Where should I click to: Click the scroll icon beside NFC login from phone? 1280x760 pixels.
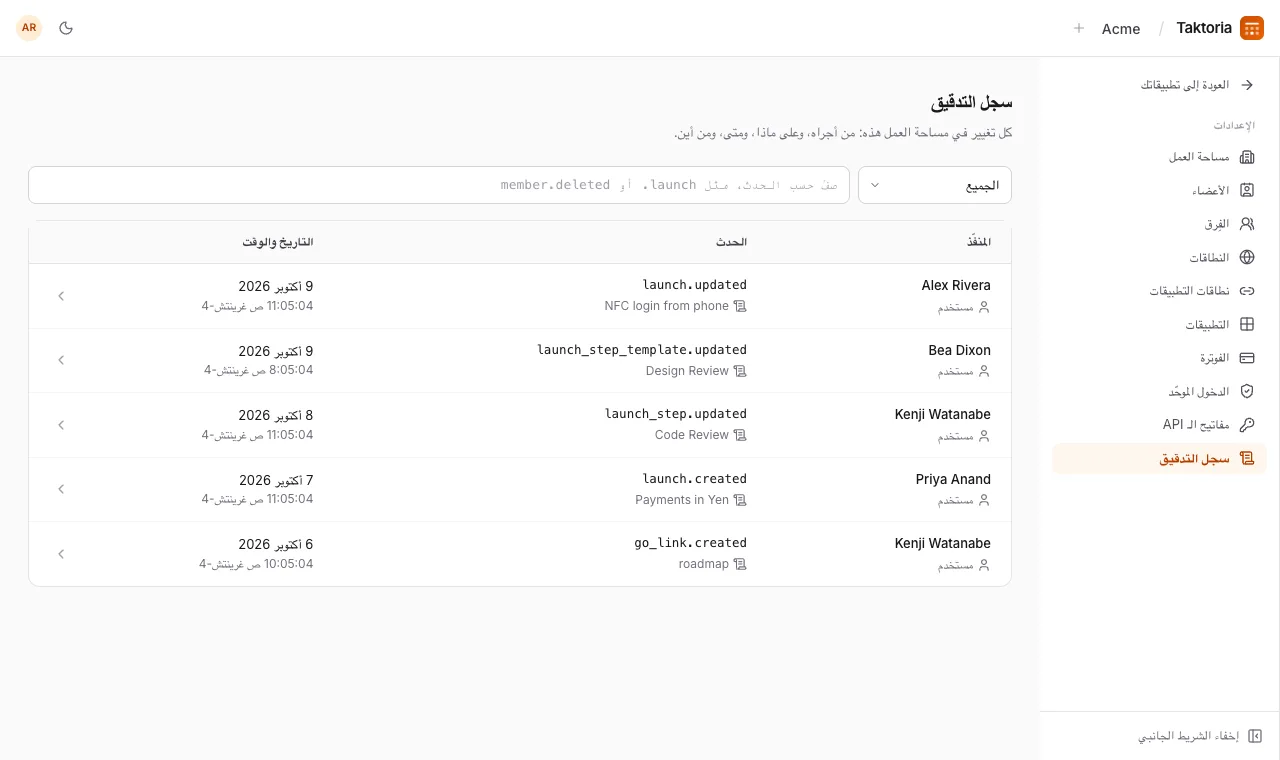pyautogui.click(x=740, y=306)
